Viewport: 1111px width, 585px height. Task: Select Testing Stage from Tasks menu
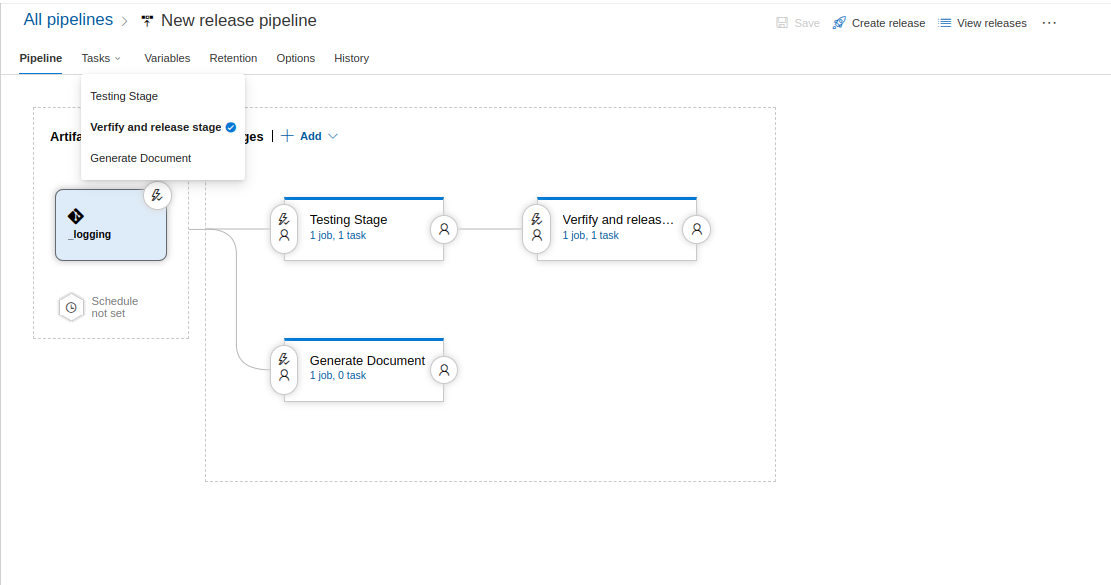pyautogui.click(x=124, y=96)
